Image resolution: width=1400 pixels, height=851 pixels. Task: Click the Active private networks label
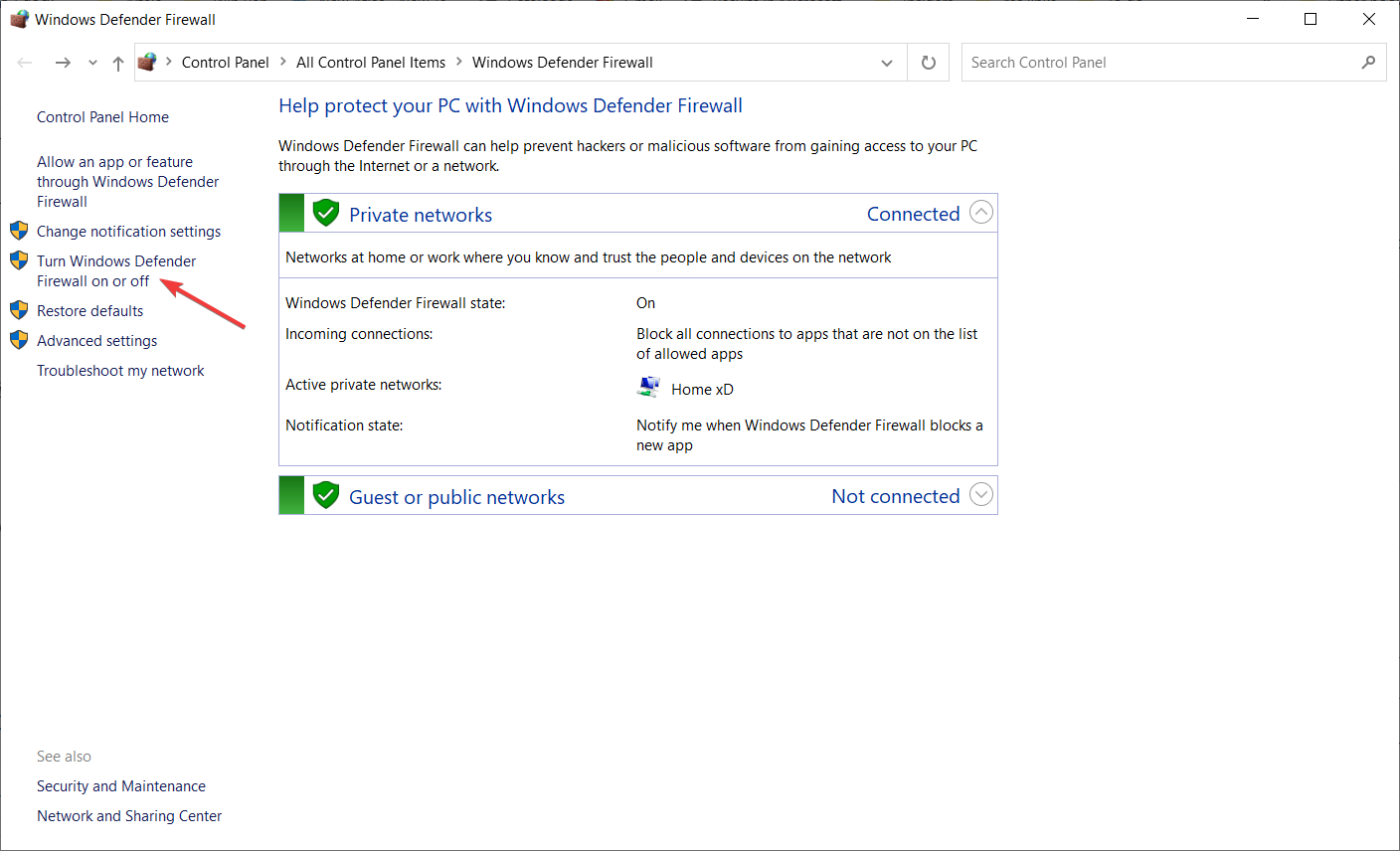(x=363, y=385)
